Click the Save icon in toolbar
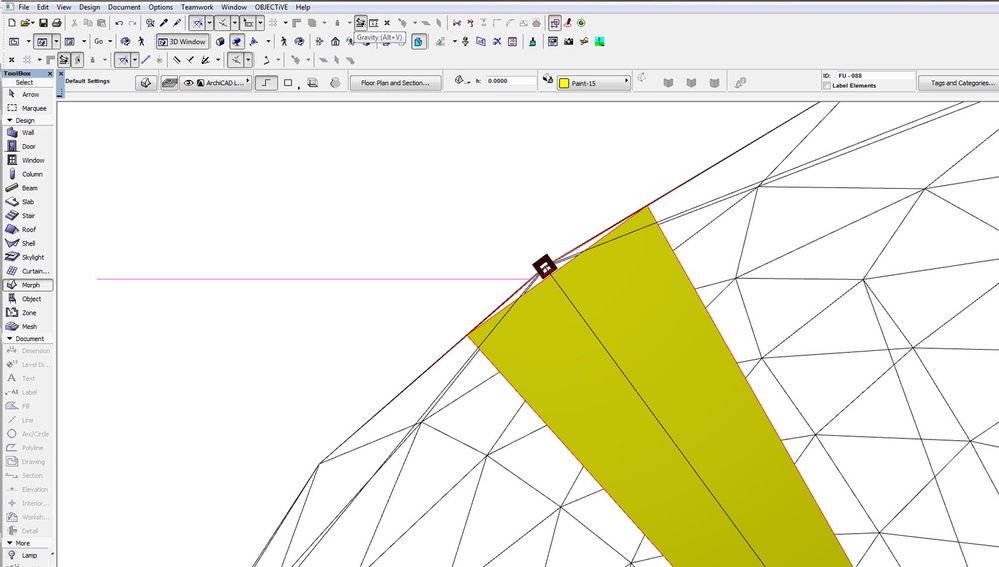Image resolution: width=999 pixels, height=567 pixels. coord(43,23)
